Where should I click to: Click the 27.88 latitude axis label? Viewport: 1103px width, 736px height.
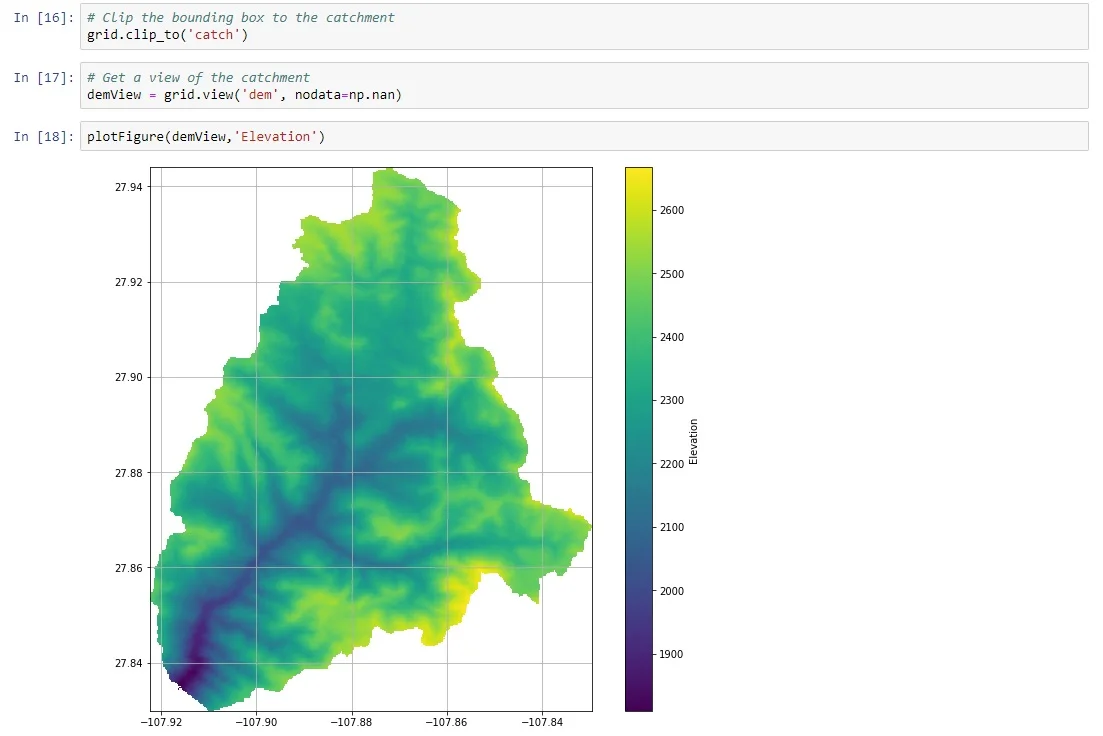click(129, 473)
